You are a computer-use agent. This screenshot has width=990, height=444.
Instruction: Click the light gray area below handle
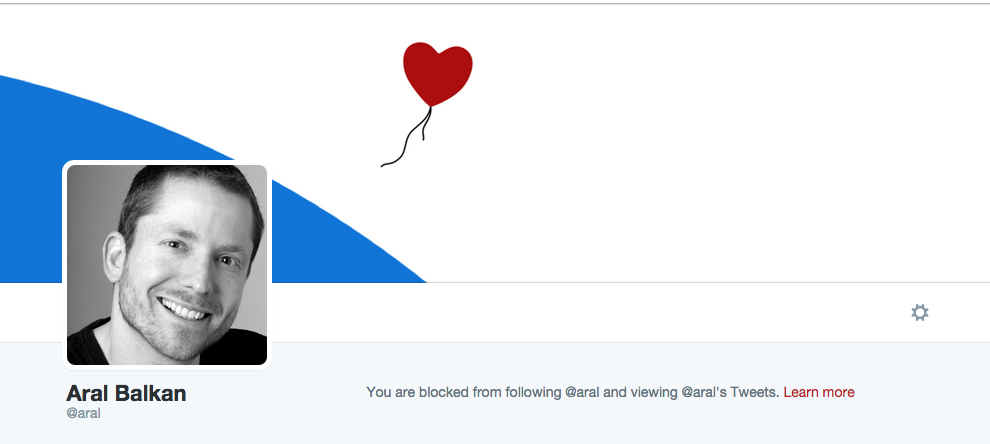click(189, 433)
